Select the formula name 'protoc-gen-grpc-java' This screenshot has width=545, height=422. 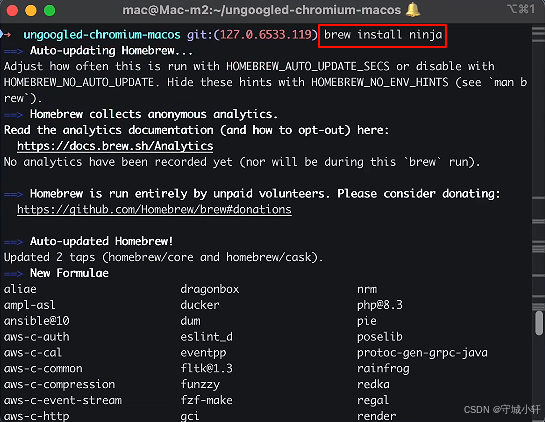pyautogui.click(x=422, y=353)
